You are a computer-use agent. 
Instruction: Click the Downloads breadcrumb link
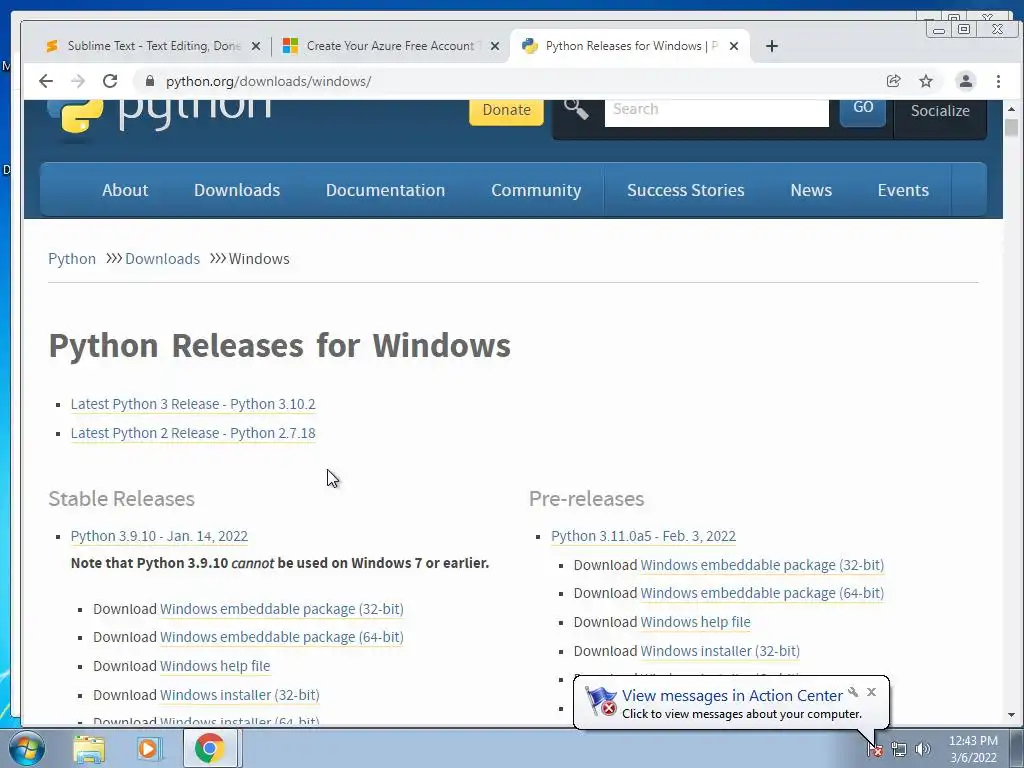[x=163, y=259]
